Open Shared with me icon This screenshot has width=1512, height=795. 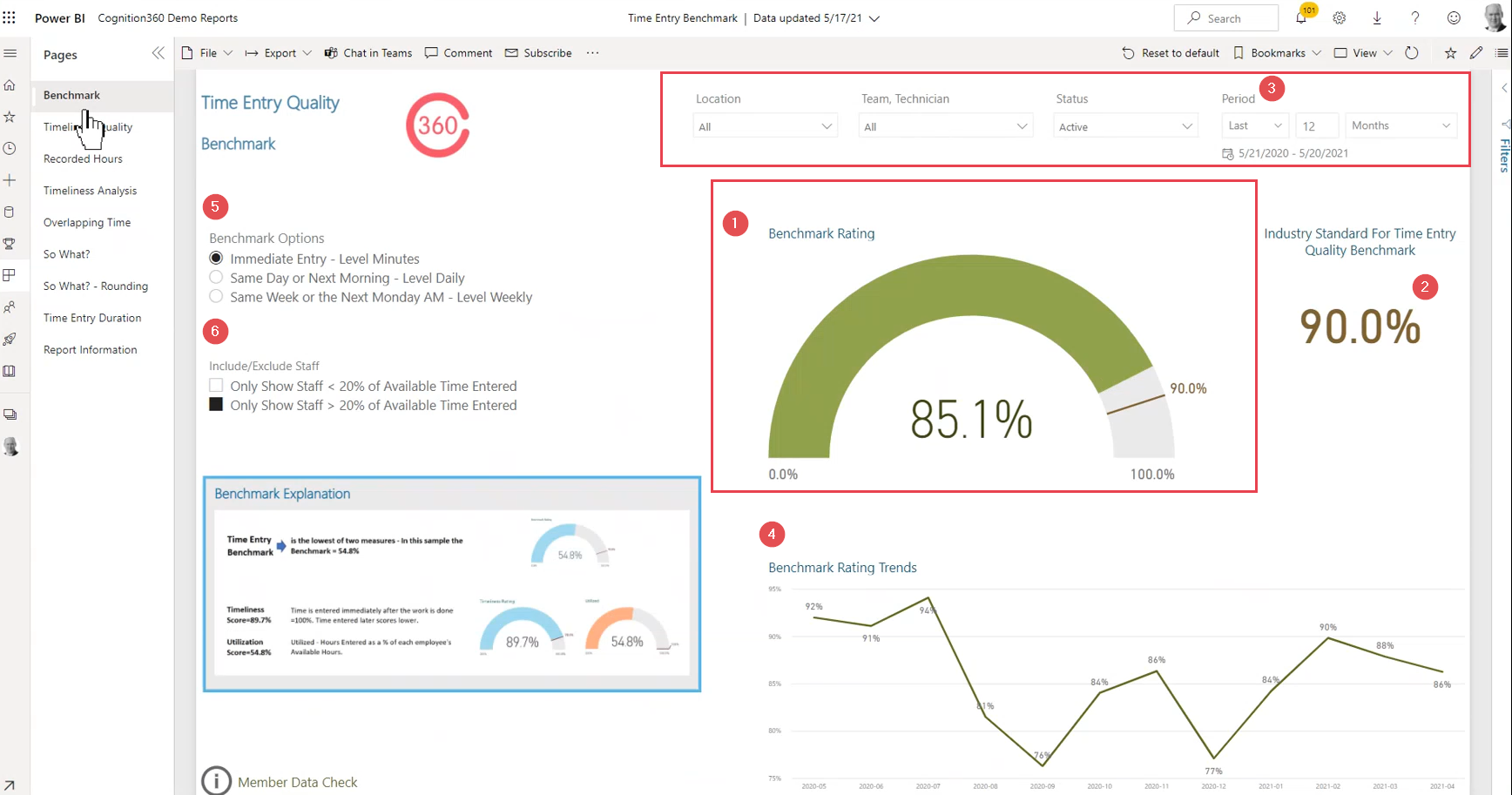(x=10, y=307)
